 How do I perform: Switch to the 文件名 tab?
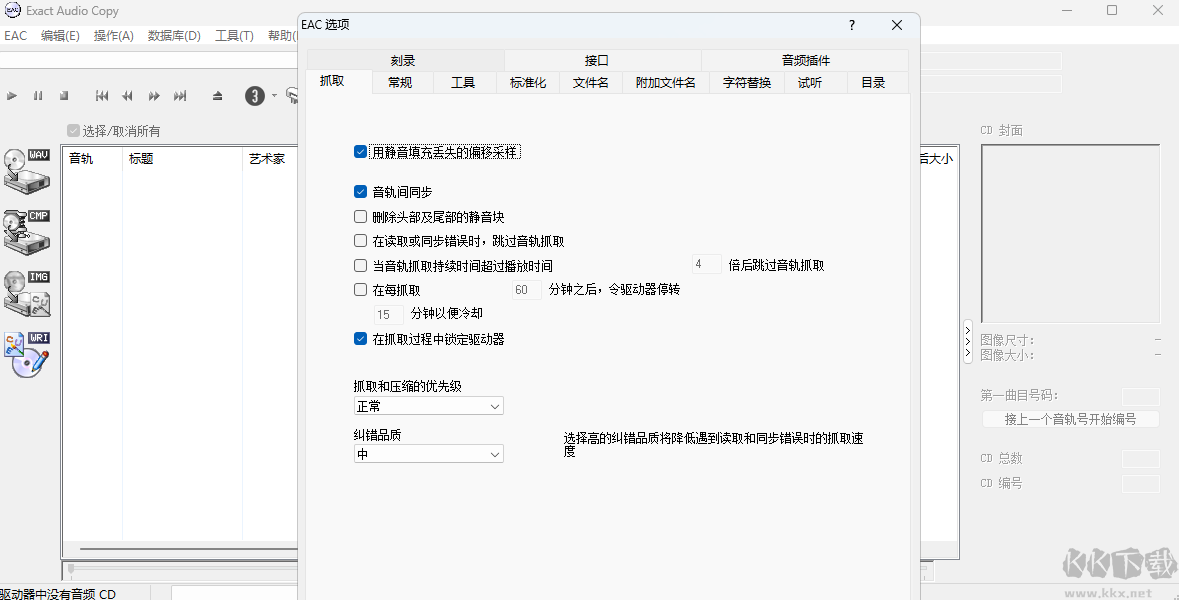[x=590, y=83]
